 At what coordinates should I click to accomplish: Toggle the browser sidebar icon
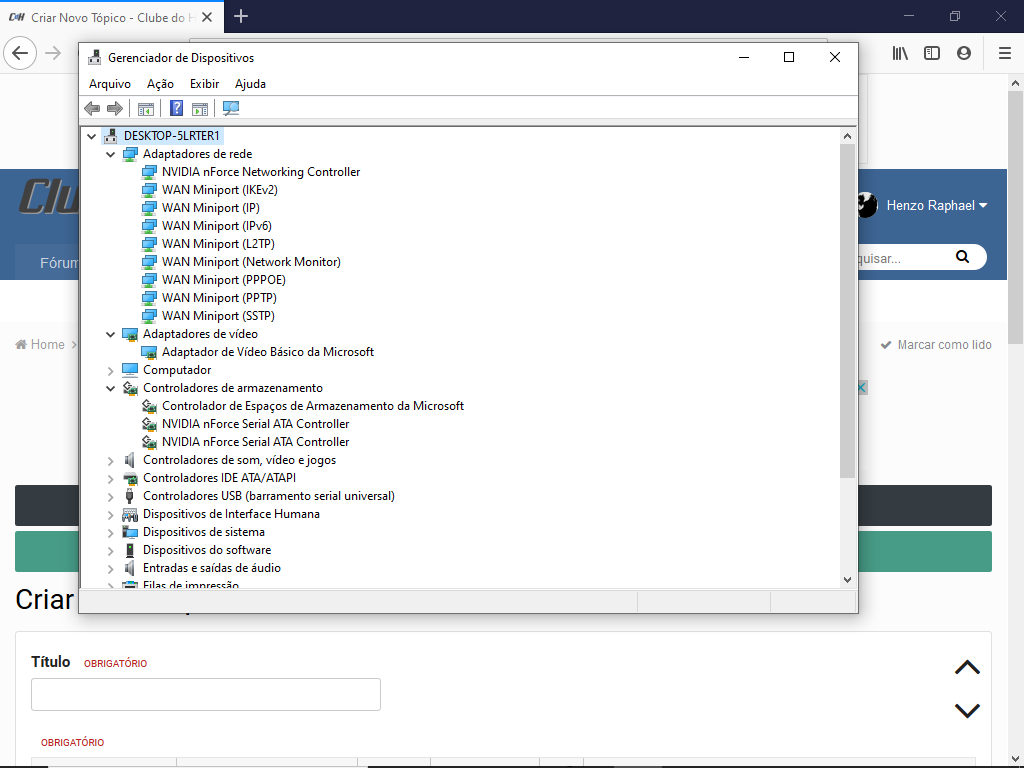[x=932, y=54]
